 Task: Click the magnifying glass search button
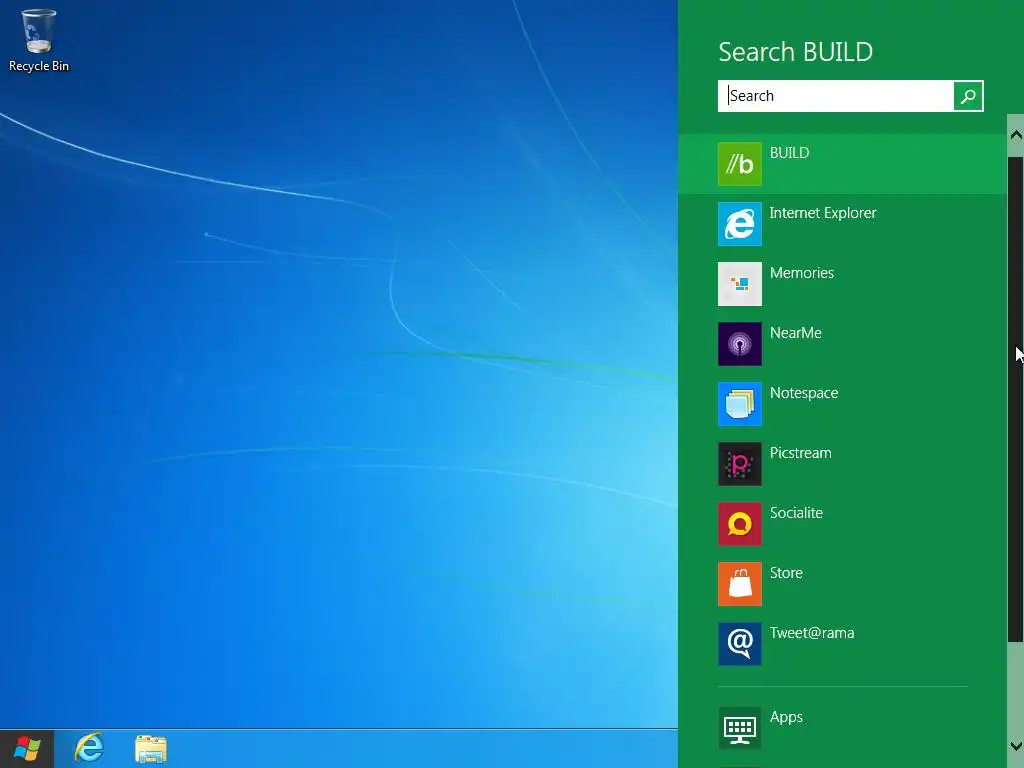tap(968, 96)
